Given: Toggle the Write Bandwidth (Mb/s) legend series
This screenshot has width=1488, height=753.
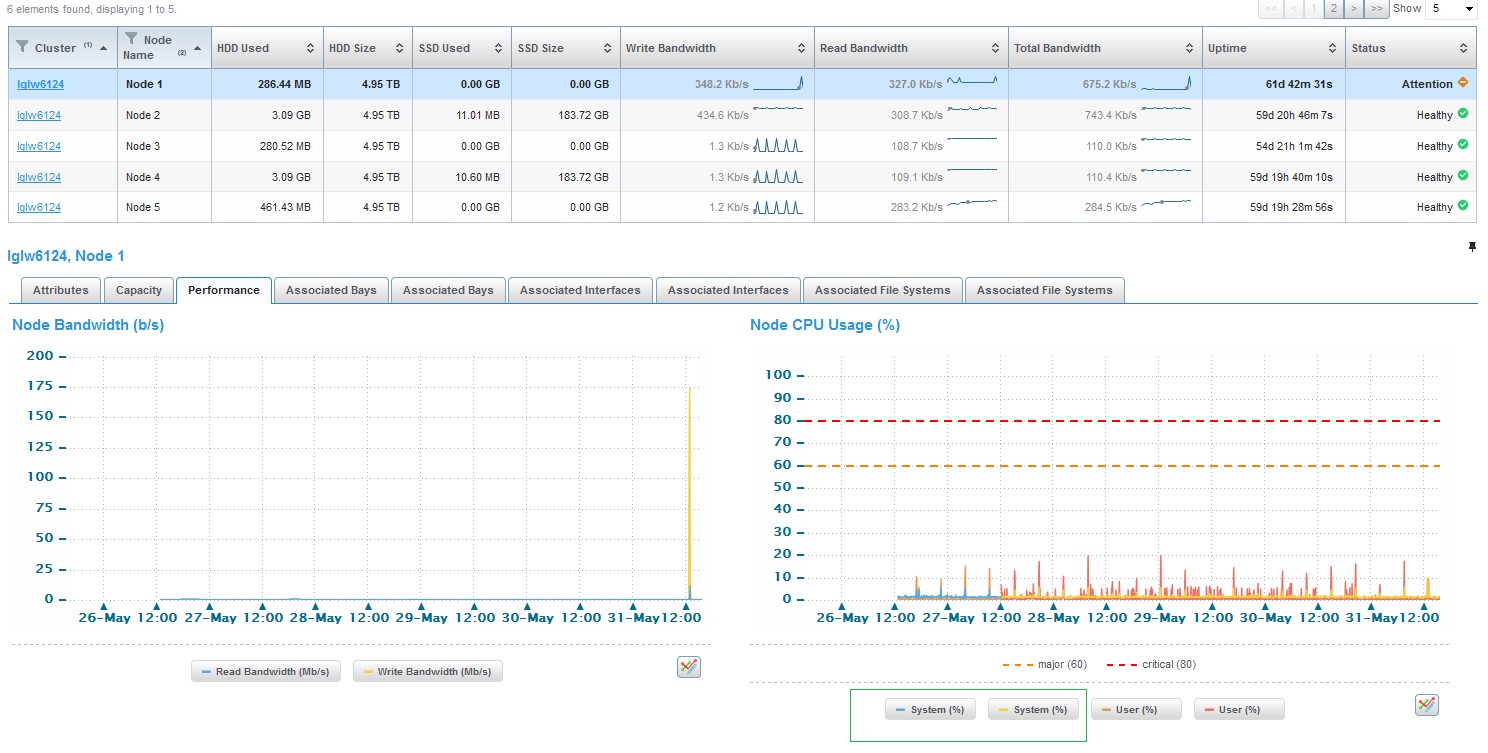Looking at the screenshot, I should click(428, 671).
